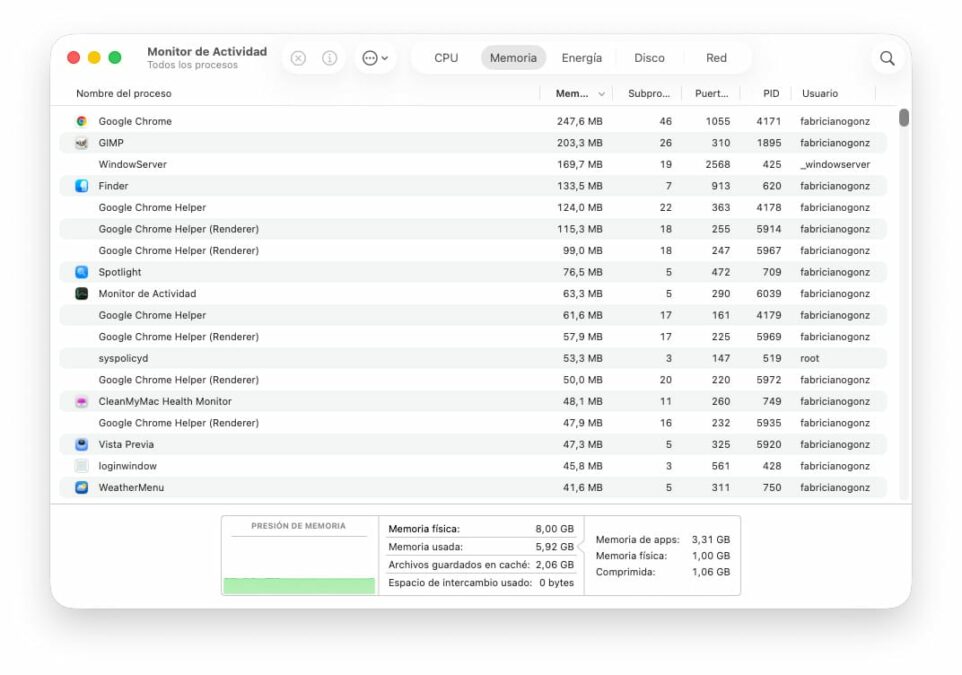The height and width of the screenshot is (675, 962).
Task: Select Chrome Helper (Renderer) row with PID 5914
Action: click(473, 229)
